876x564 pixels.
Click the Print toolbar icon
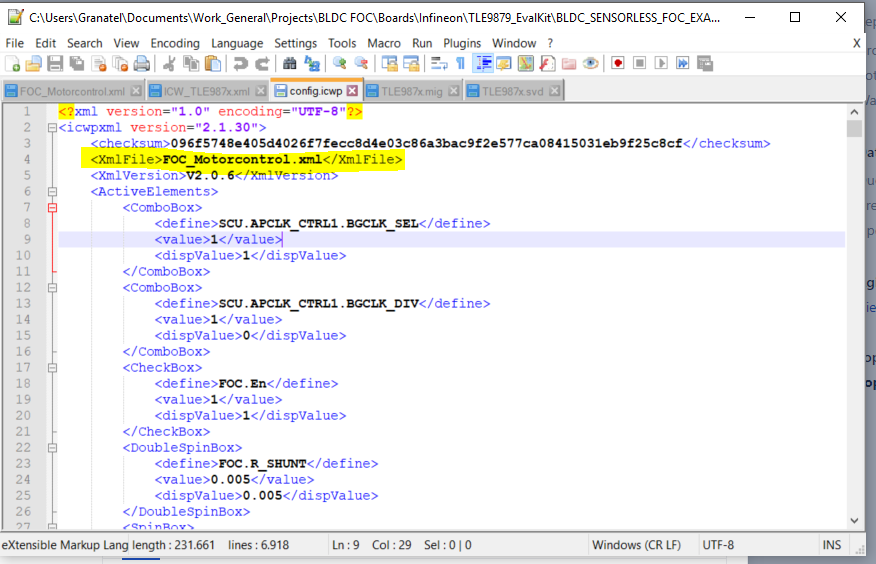(x=142, y=63)
